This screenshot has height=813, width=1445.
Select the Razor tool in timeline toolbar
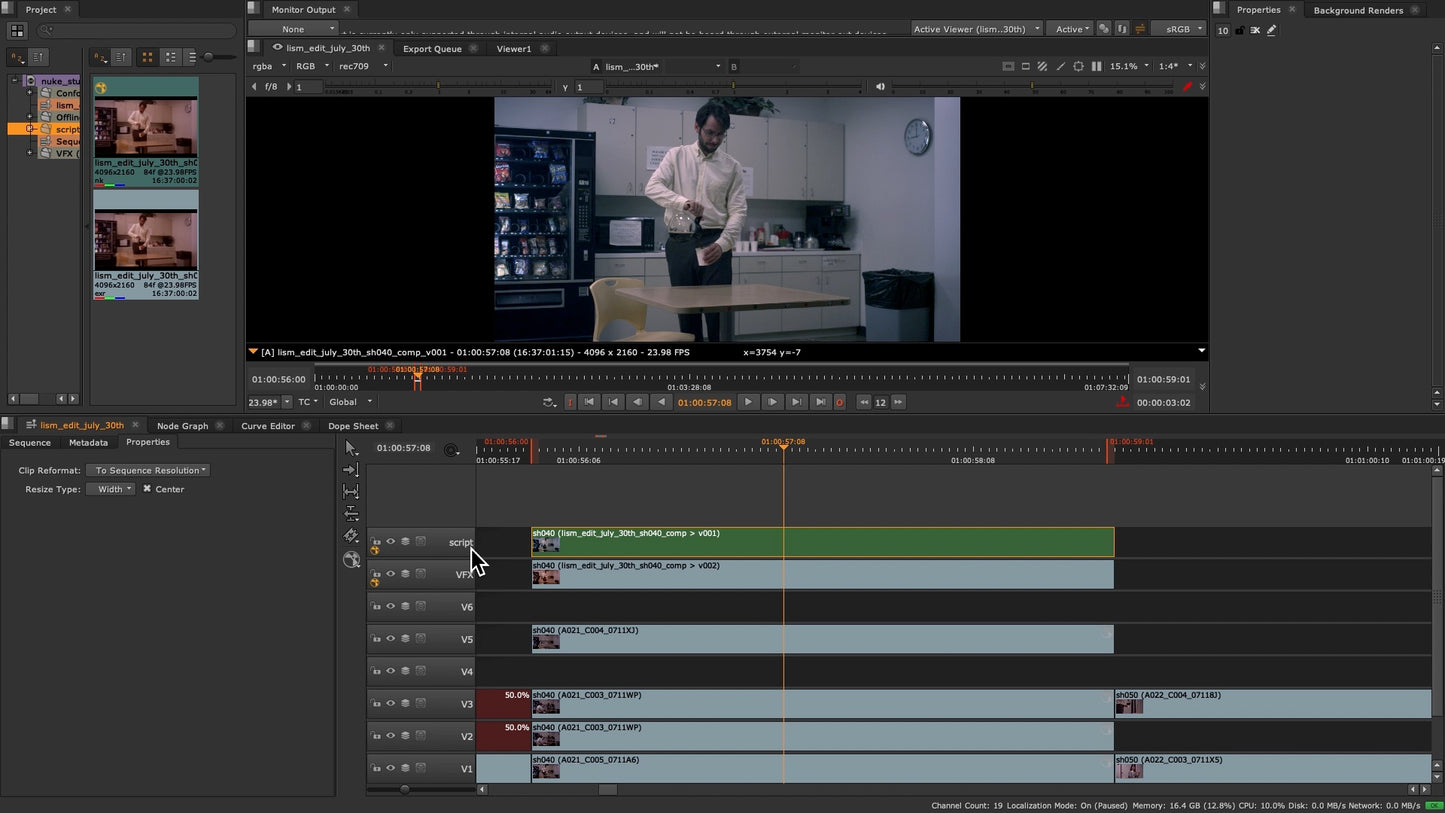(351, 536)
